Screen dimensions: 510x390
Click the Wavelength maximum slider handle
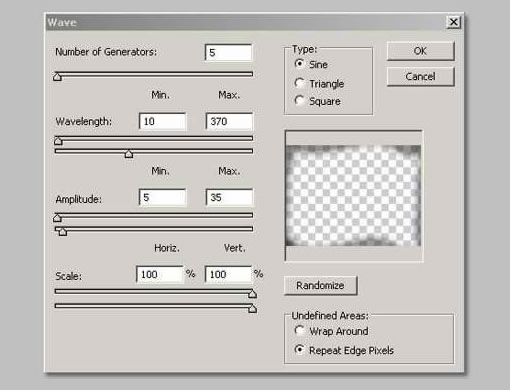[129, 154]
